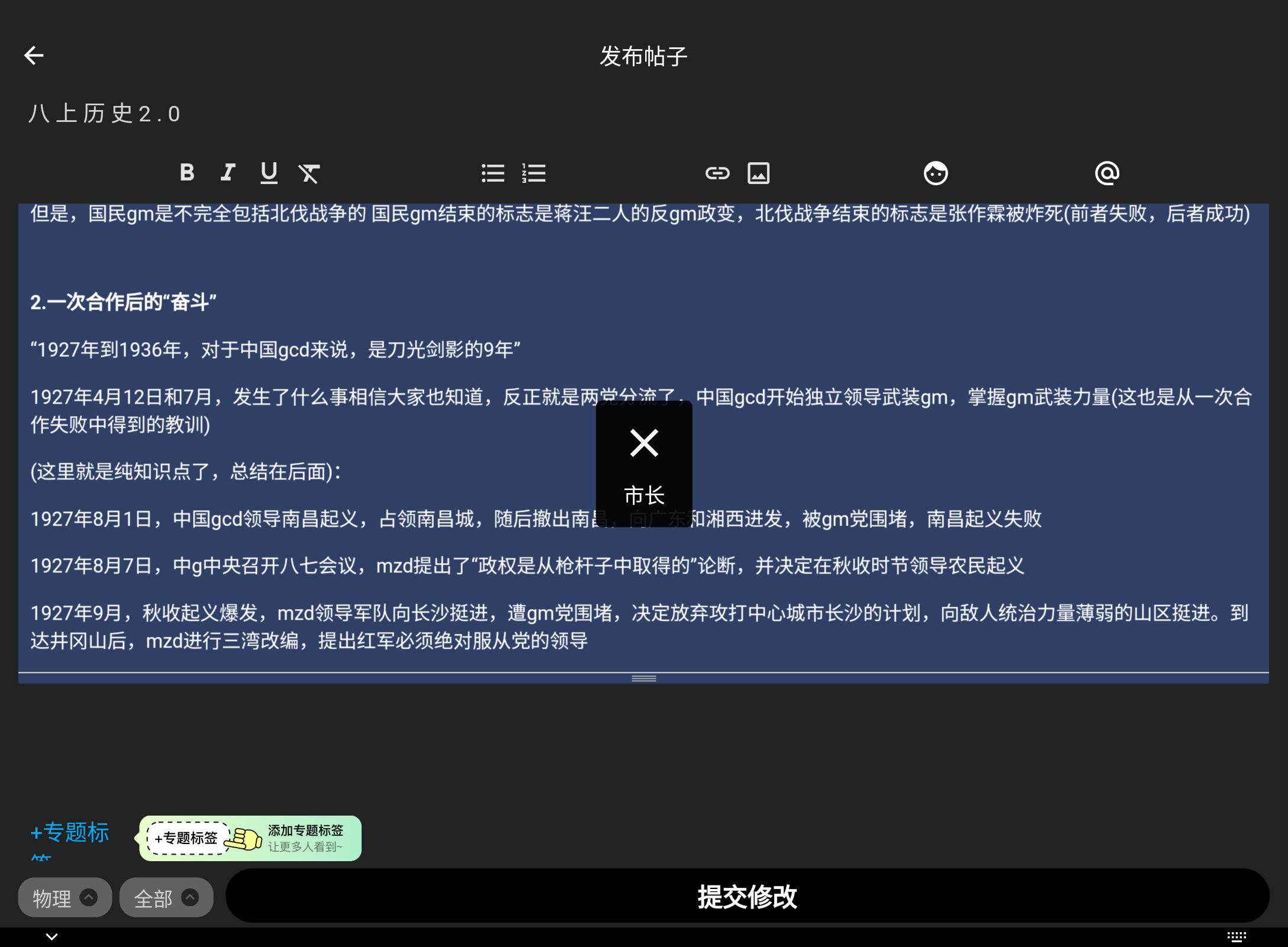1288x947 pixels.
Task: Apply italic formatting
Action: (228, 173)
